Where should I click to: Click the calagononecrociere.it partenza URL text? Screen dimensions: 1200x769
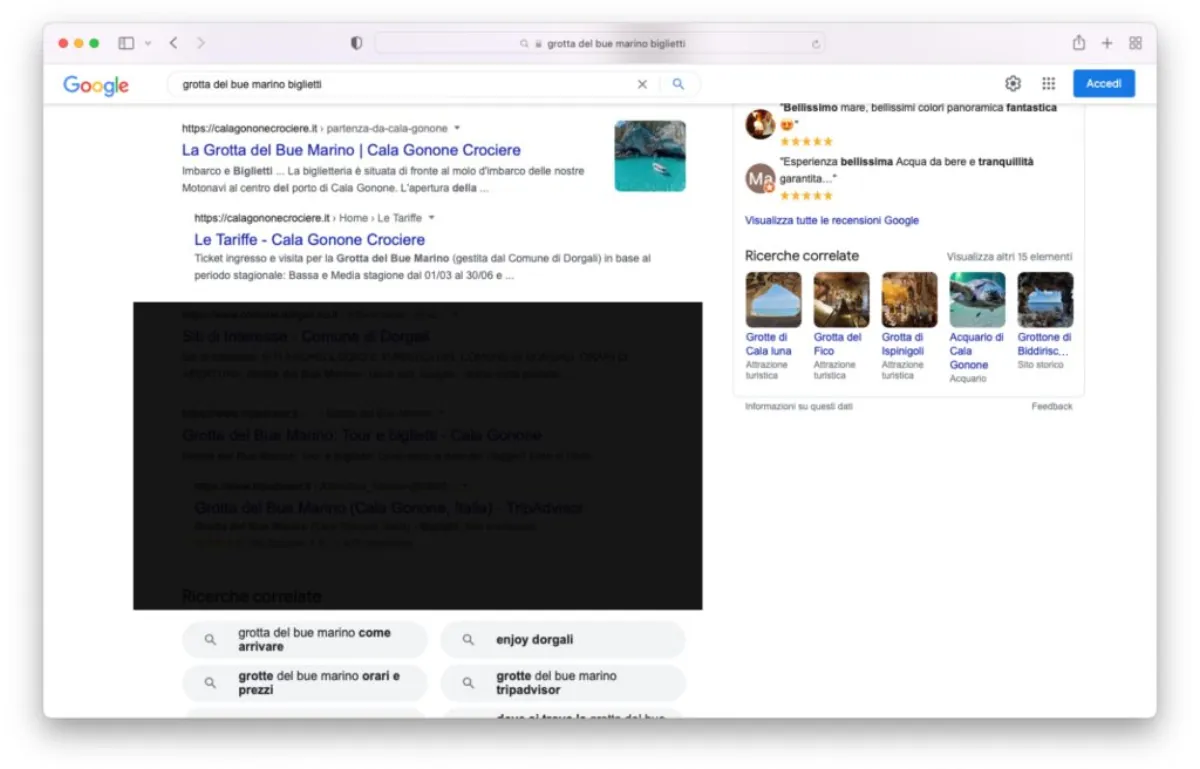(x=315, y=128)
